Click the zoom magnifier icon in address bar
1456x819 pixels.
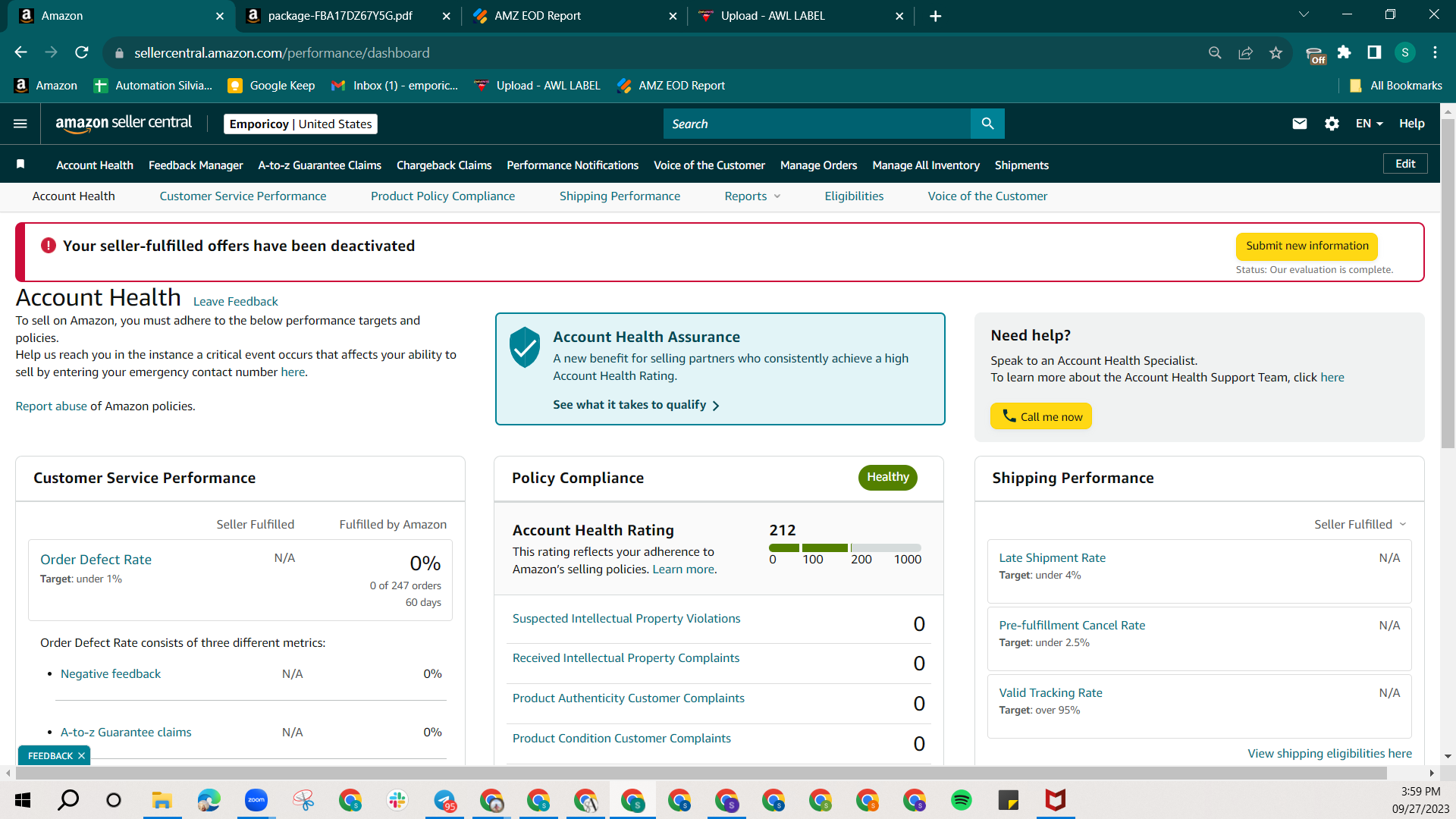click(x=1215, y=52)
